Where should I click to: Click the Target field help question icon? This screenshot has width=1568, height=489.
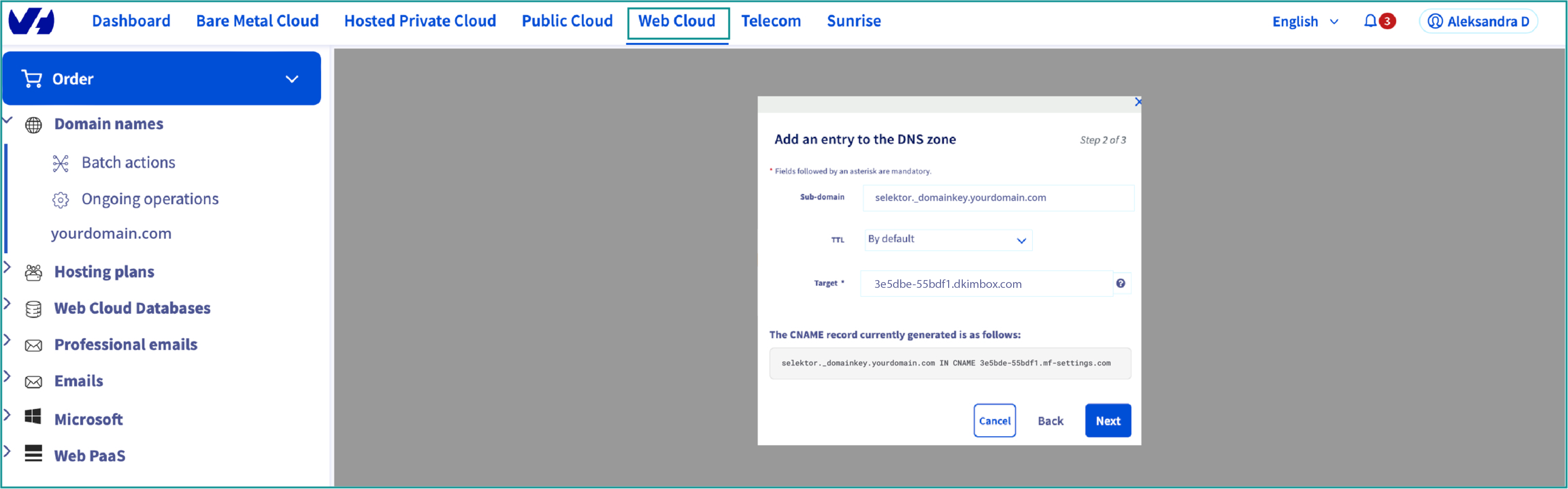click(x=1120, y=283)
